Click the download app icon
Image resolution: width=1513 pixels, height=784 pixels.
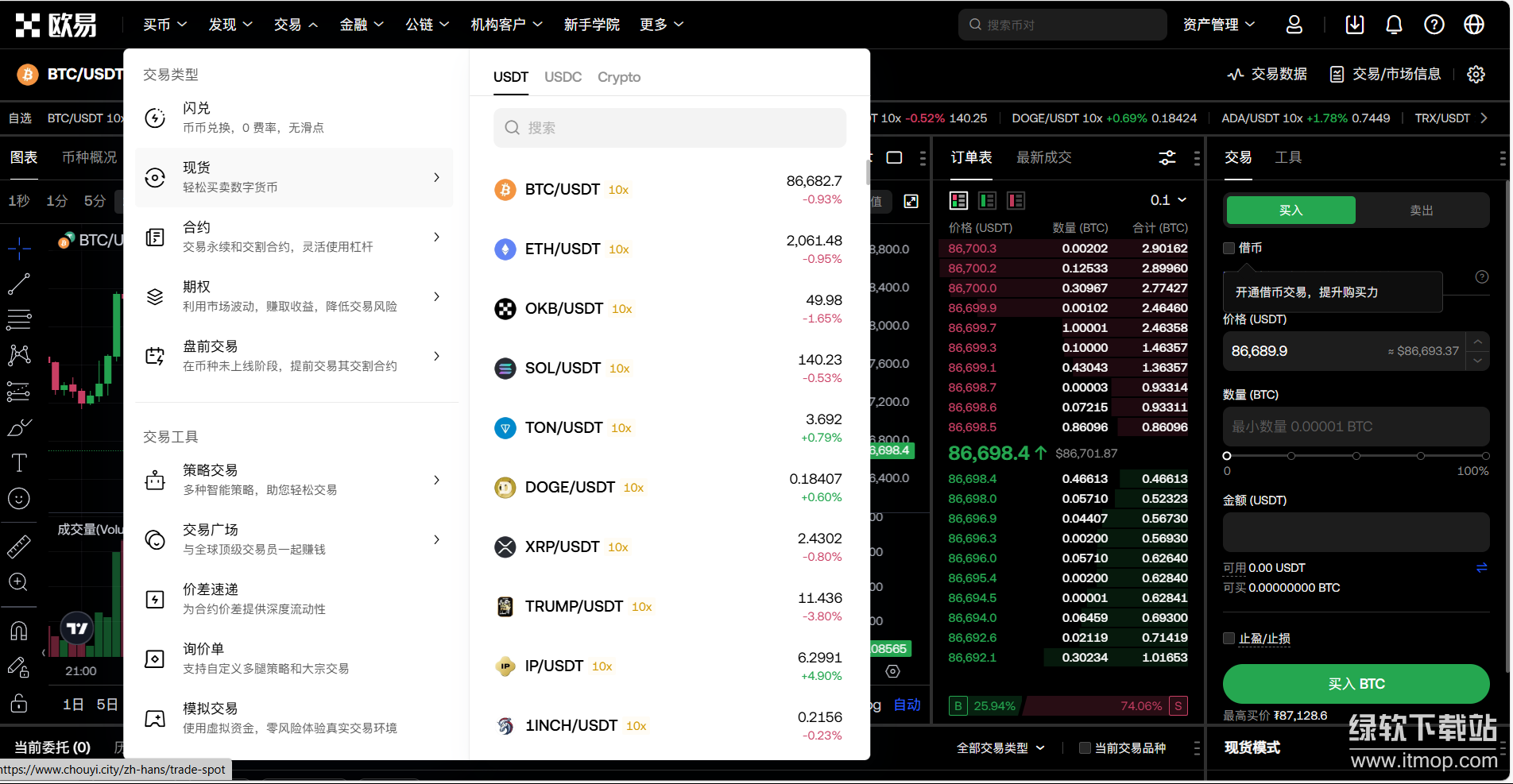coord(1355,25)
